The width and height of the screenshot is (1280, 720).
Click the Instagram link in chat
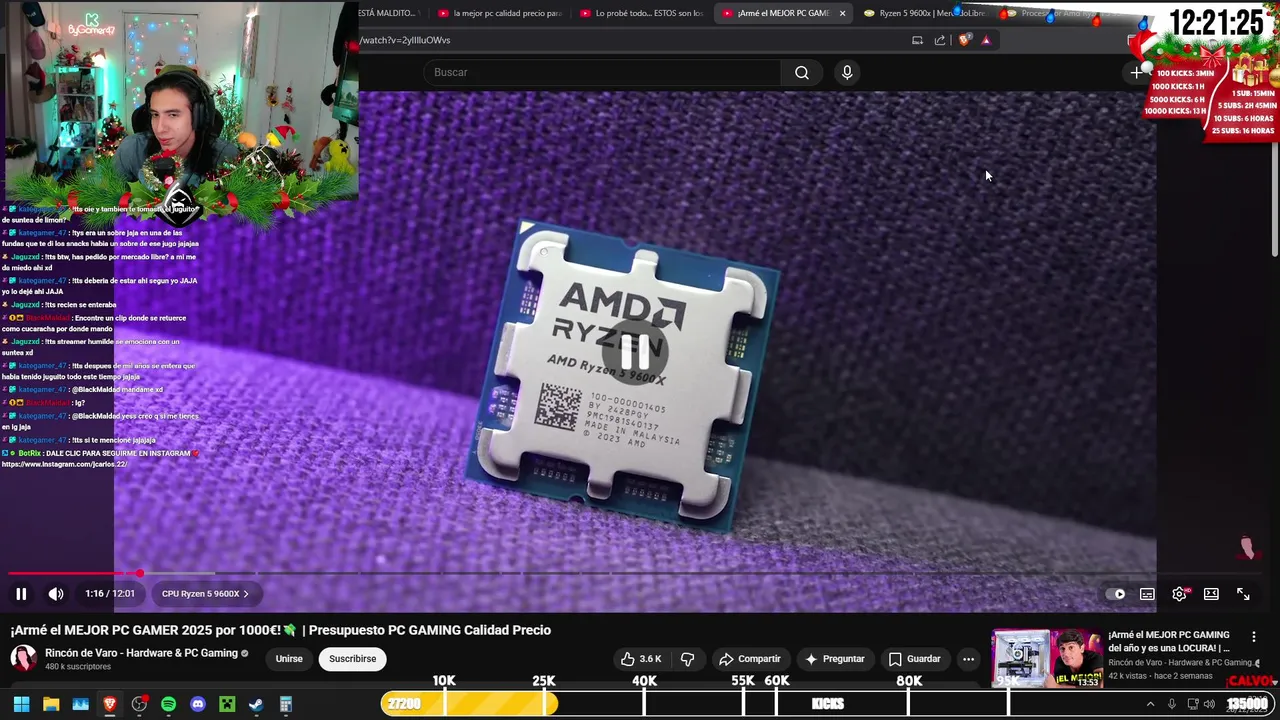(x=65, y=464)
